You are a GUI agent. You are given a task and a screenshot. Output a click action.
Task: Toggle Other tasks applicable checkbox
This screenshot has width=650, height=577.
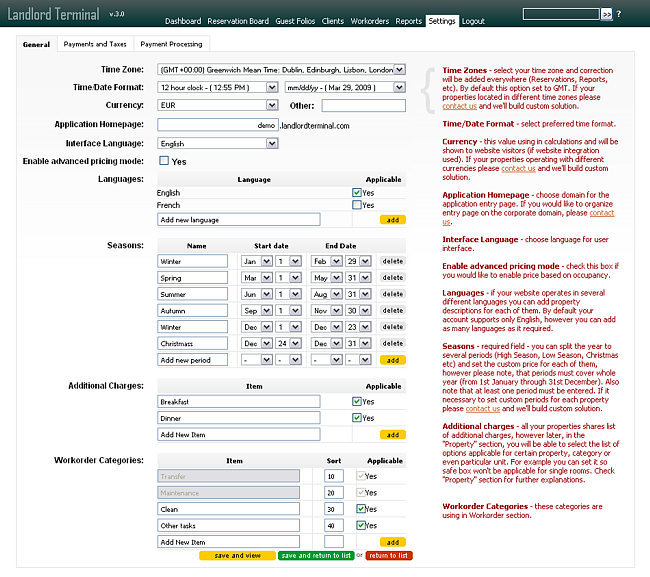click(x=361, y=525)
